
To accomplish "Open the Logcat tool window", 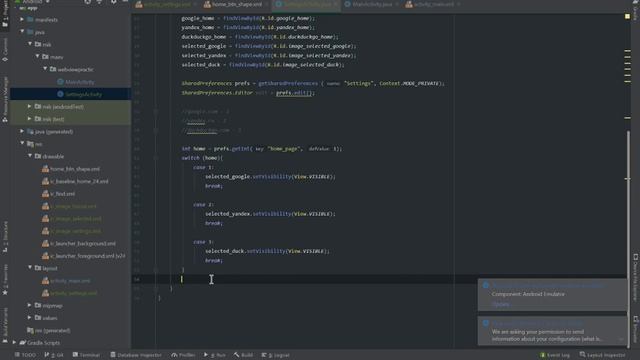I will [276, 355].
